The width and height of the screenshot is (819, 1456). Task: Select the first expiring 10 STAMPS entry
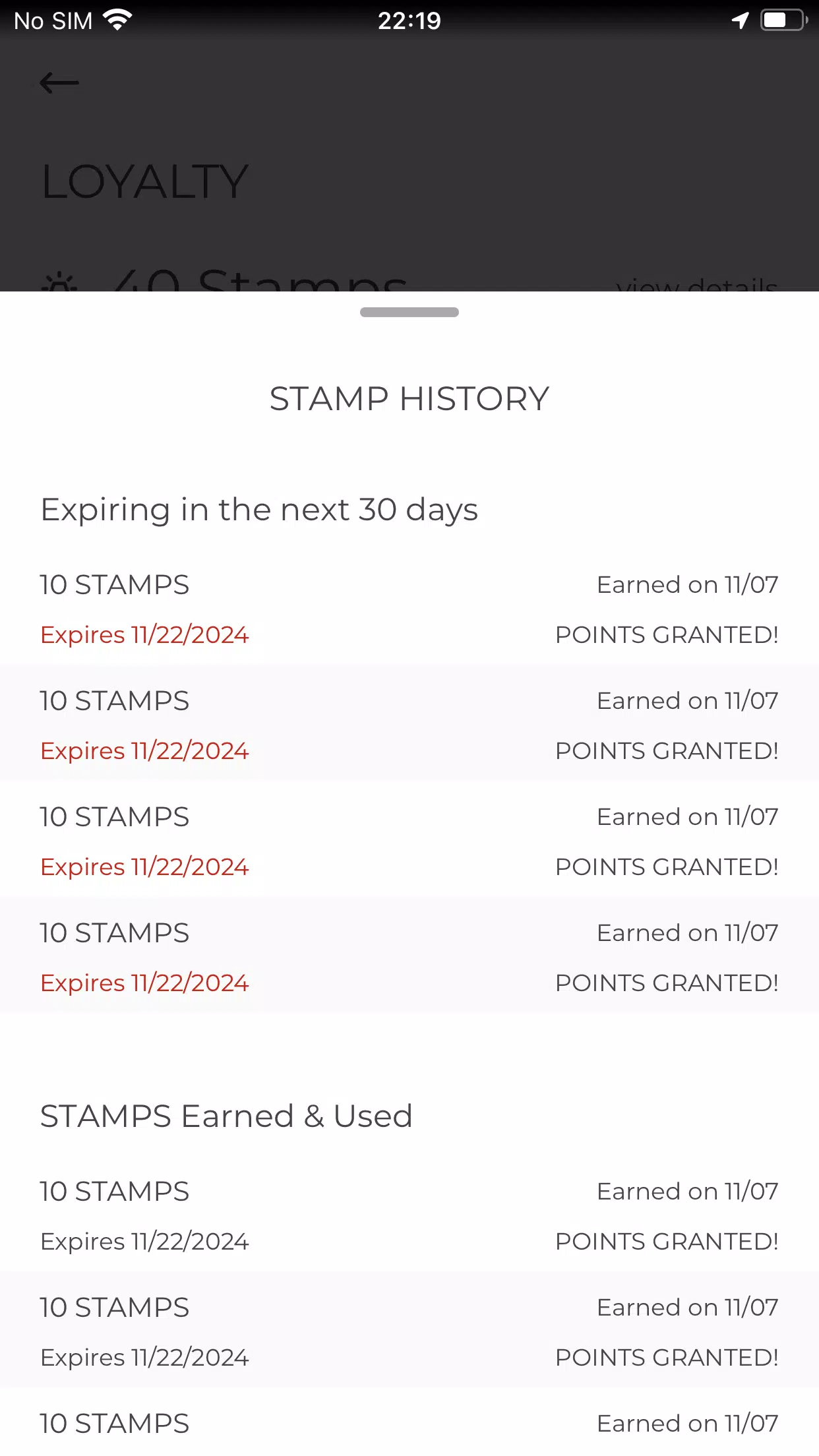(x=409, y=608)
